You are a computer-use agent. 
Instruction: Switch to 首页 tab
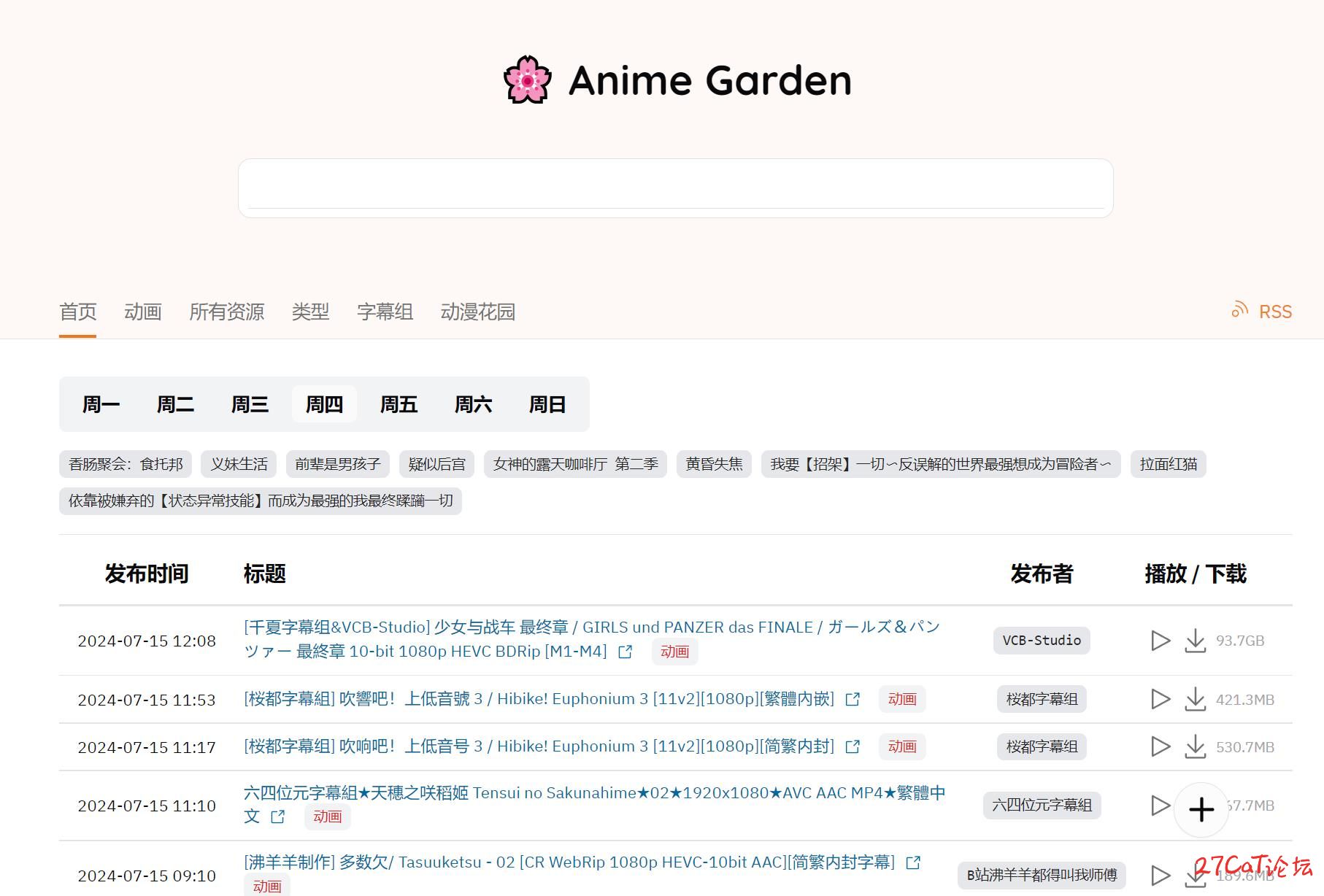point(77,312)
